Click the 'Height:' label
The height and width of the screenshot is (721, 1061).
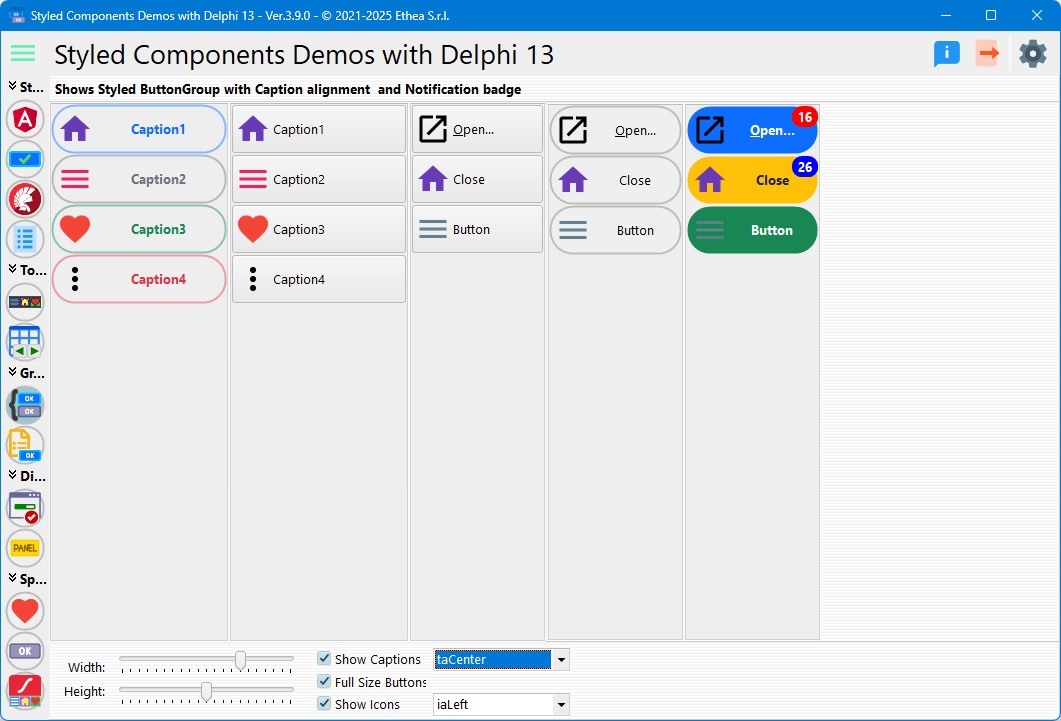click(85, 691)
